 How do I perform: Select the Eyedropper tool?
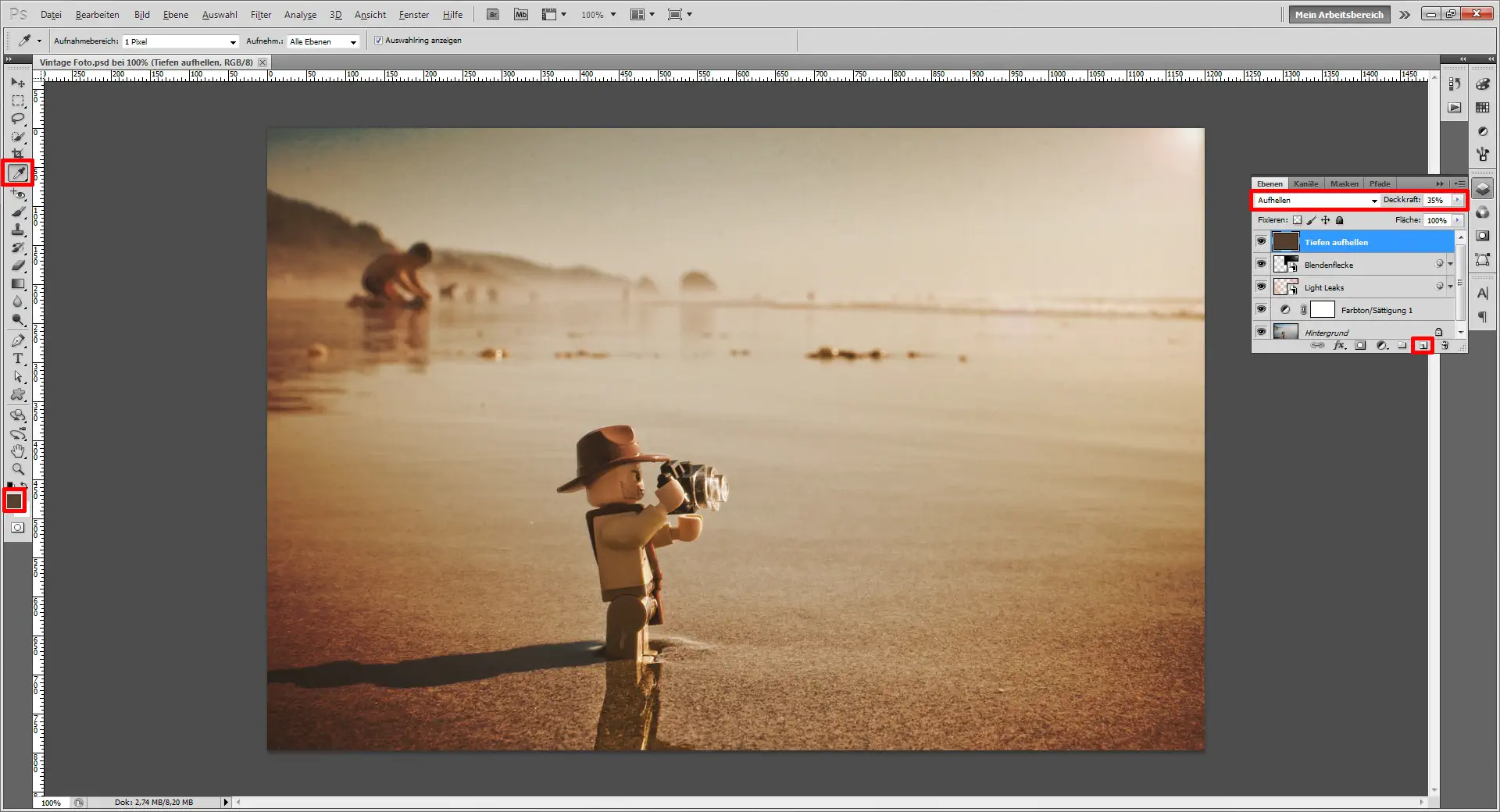click(x=18, y=173)
